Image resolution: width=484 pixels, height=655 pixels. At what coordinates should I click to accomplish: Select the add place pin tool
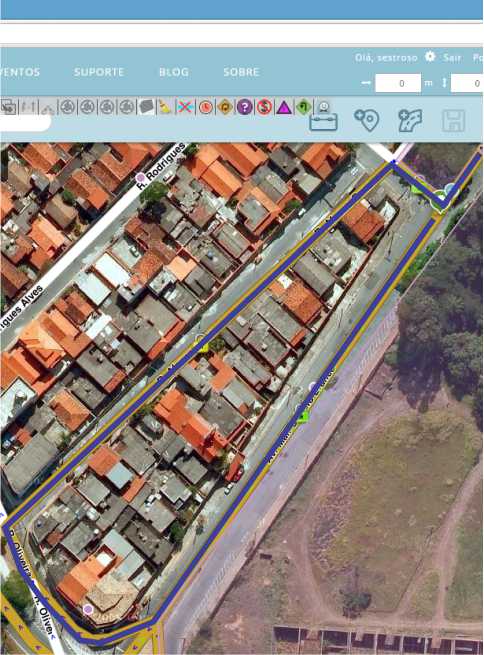click(367, 120)
